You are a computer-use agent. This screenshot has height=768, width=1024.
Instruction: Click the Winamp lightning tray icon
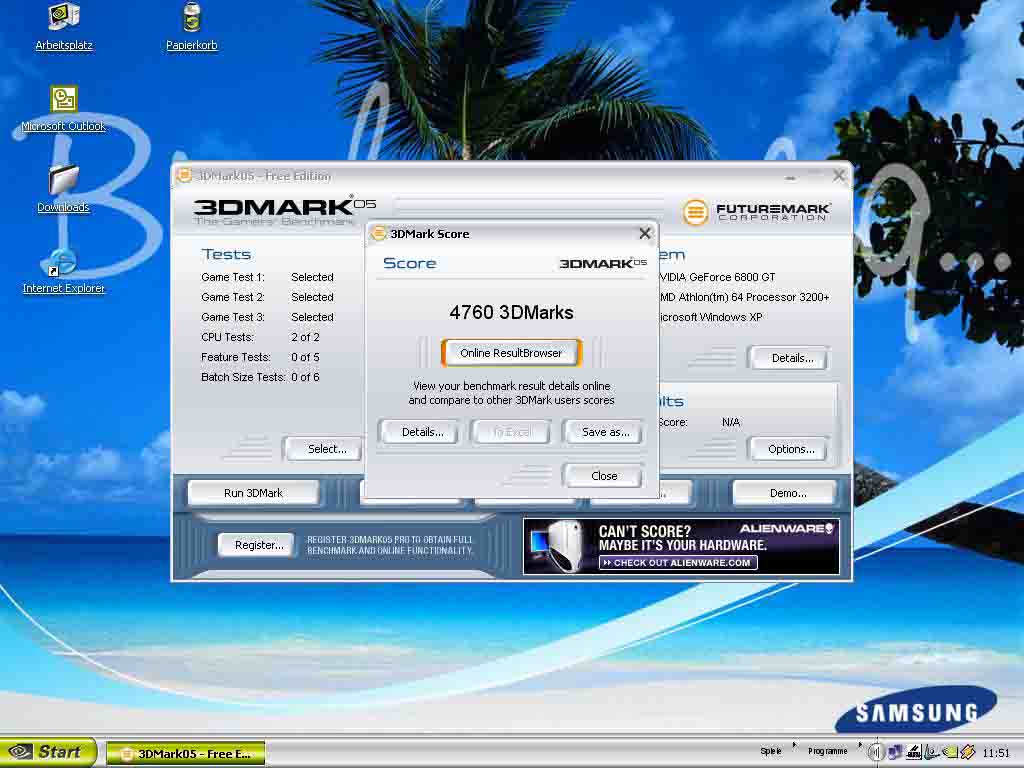[x=968, y=752]
